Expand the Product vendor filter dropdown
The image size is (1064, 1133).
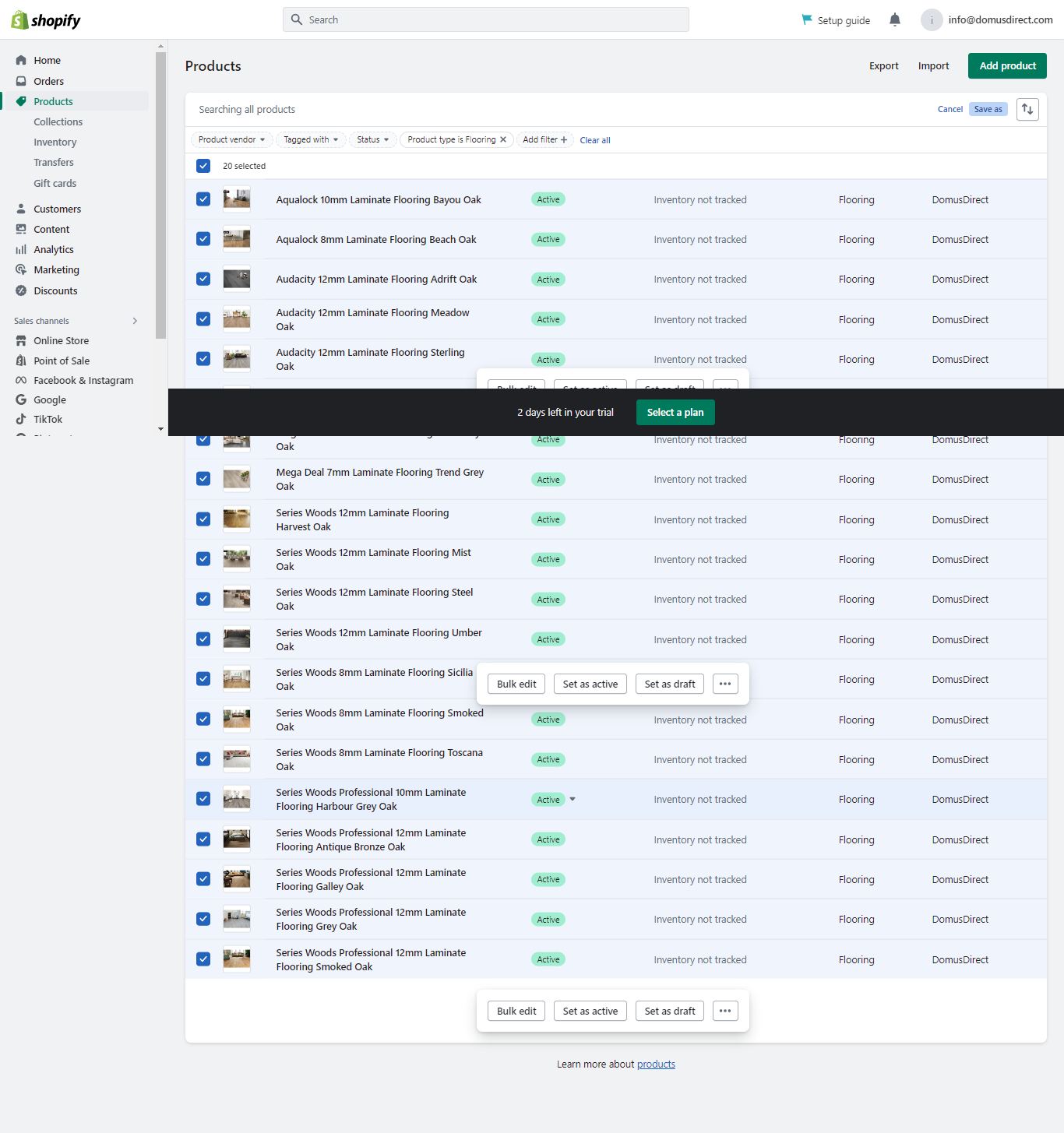[231, 140]
